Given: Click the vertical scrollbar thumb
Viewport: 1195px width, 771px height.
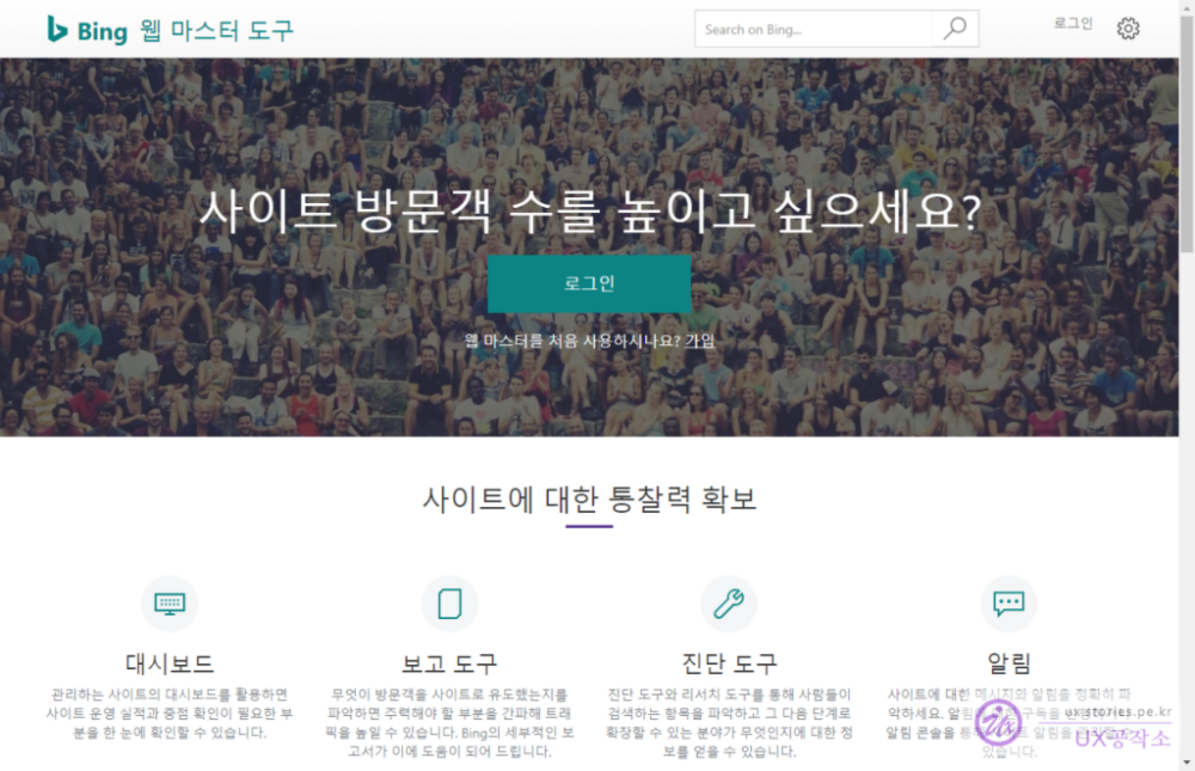Looking at the screenshot, I should [x=1187, y=133].
